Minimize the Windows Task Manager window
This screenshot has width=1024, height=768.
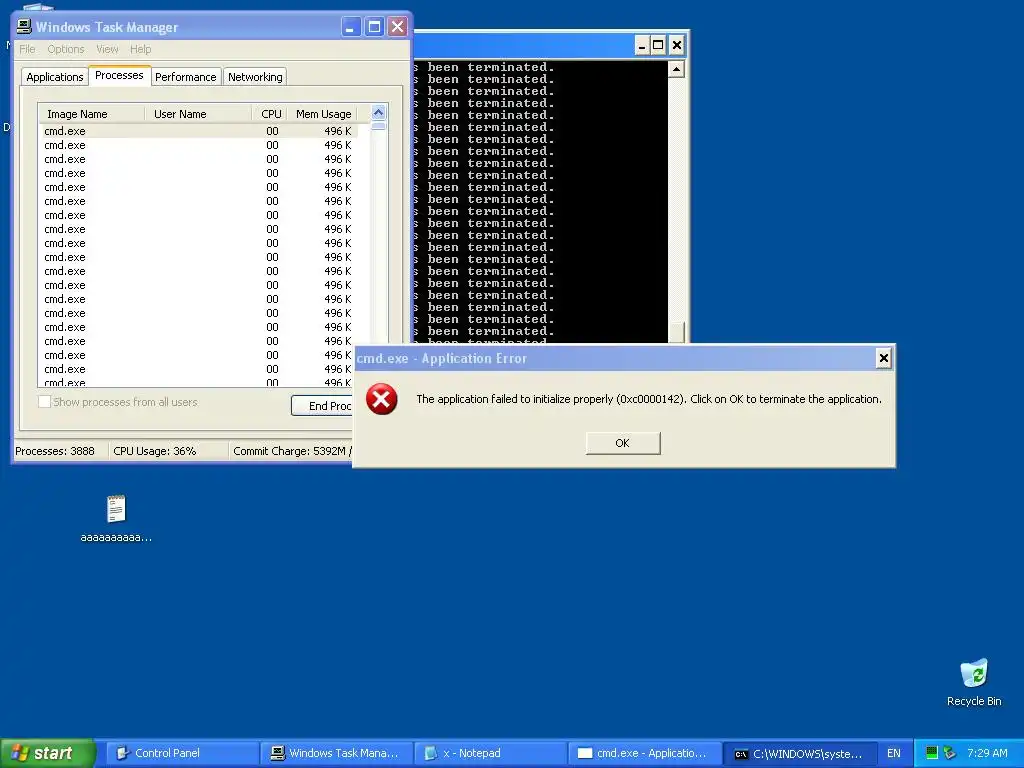[351, 27]
